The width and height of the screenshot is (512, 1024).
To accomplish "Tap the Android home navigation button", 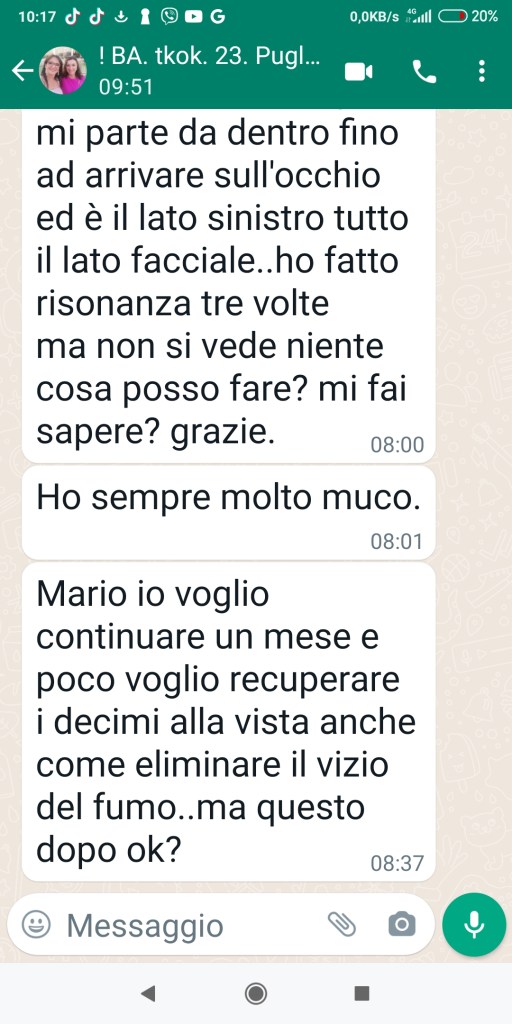I will pyautogui.click(x=256, y=994).
